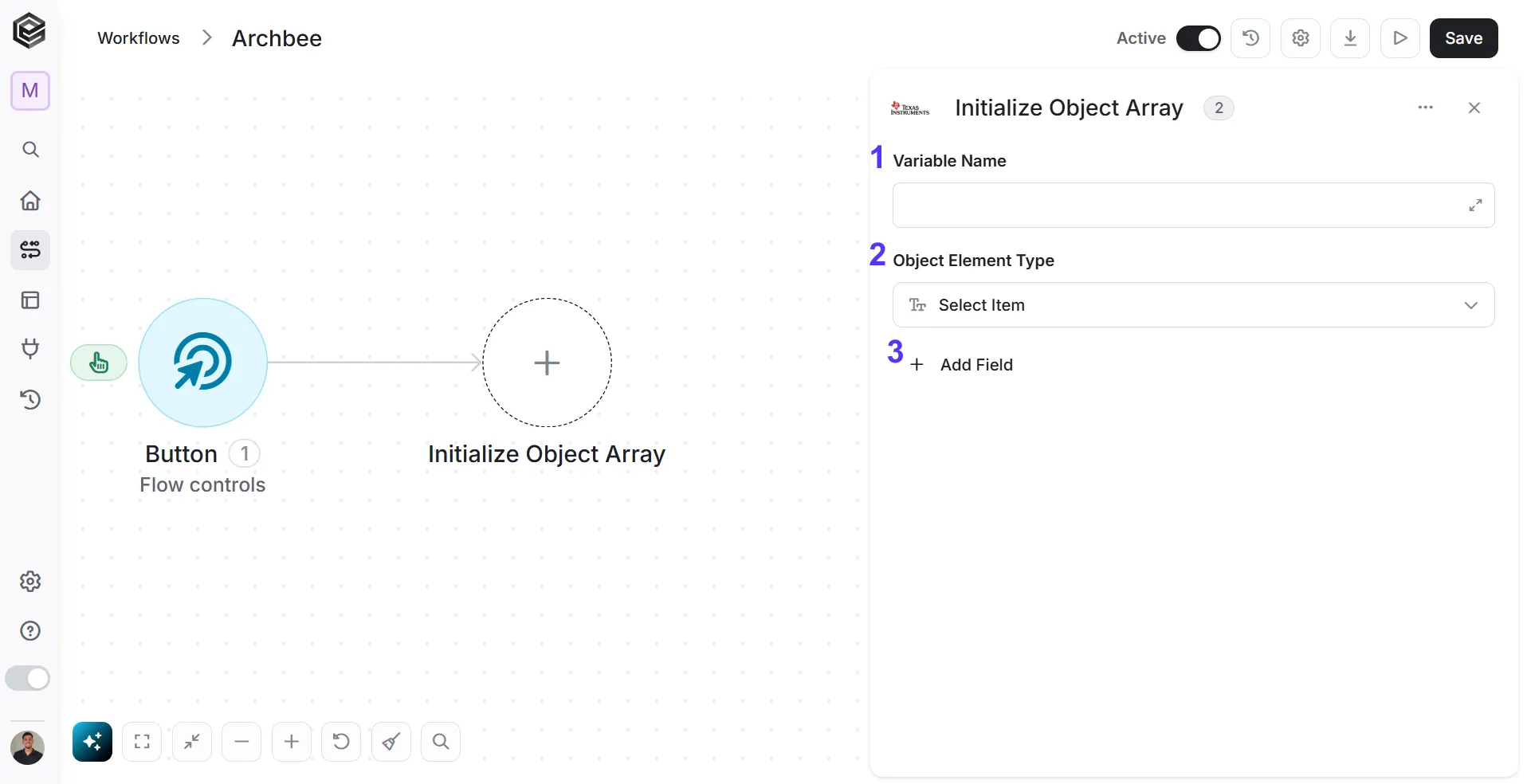Select the Button trigger node
The width and height of the screenshot is (1527, 784).
pyautogui.click(x=203, y=363)
